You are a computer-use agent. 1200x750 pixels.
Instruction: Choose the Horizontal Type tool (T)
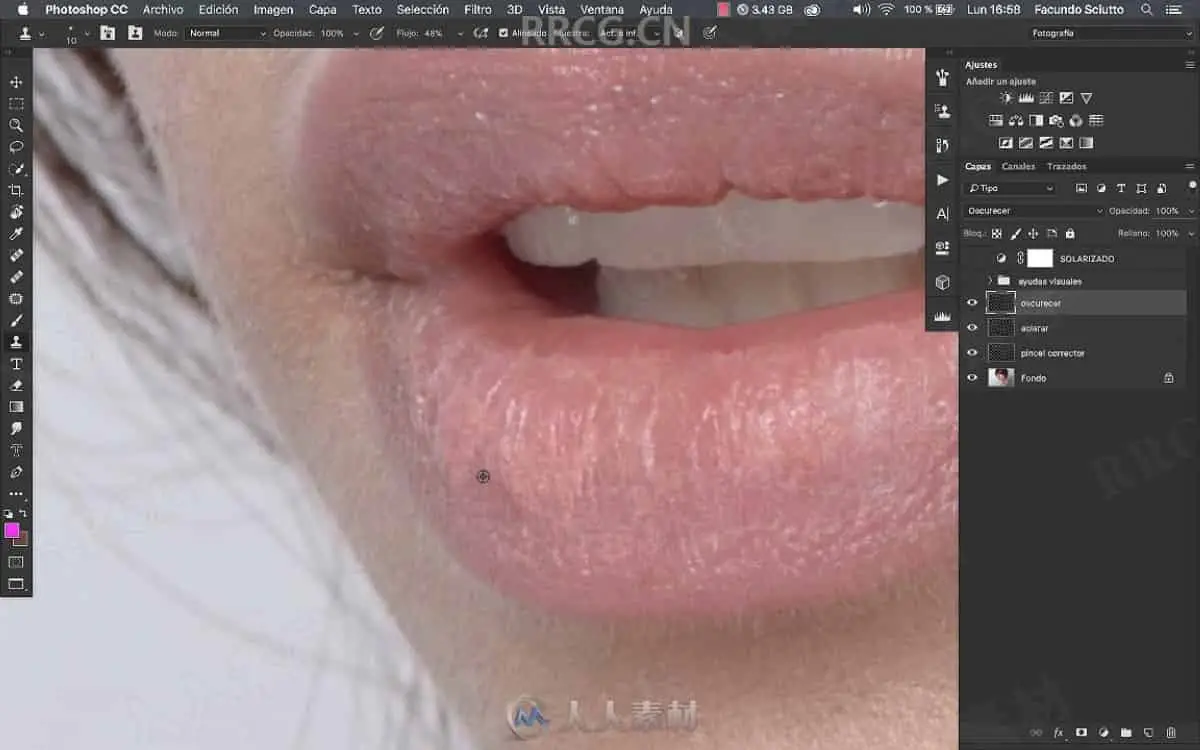click(16, 364)
